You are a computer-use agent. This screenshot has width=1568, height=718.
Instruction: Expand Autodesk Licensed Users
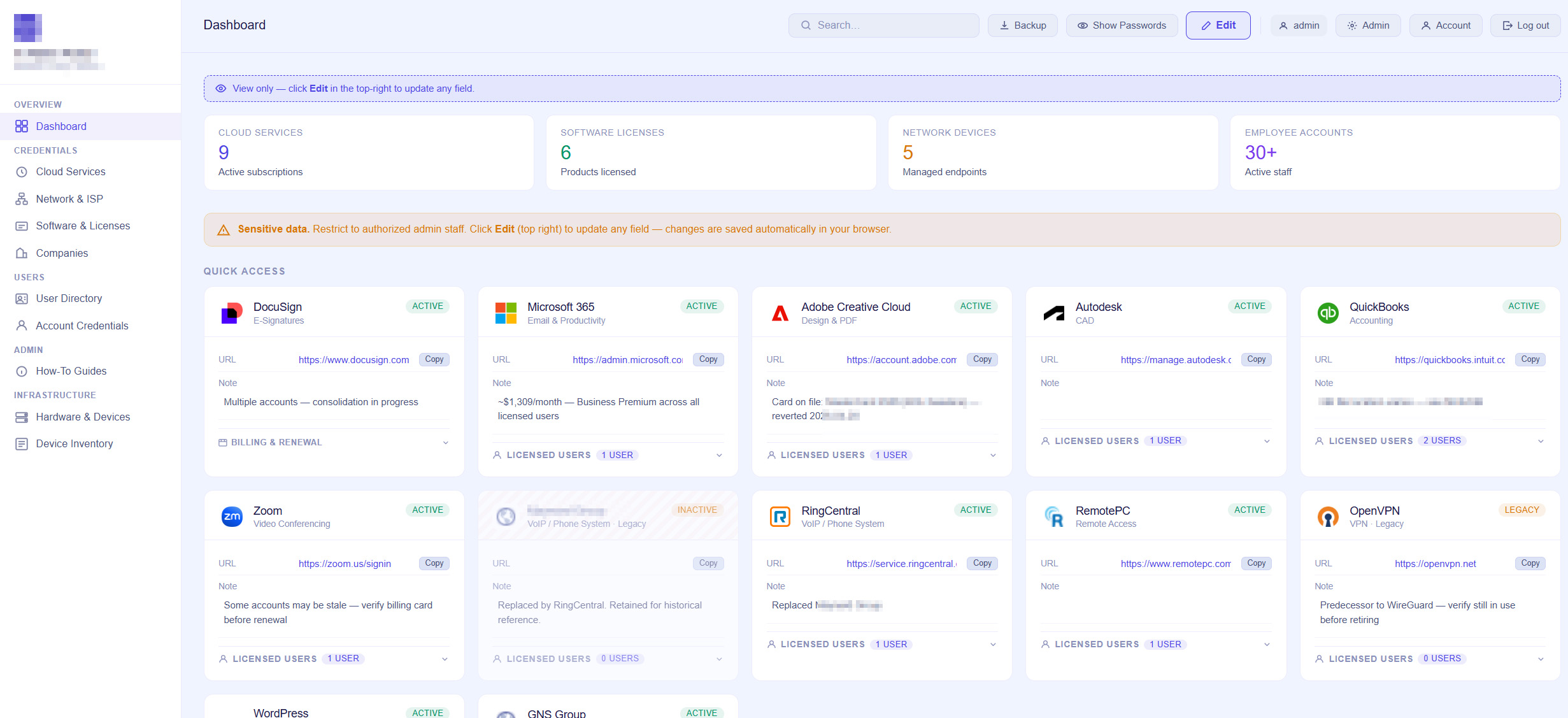point(1155,441)
